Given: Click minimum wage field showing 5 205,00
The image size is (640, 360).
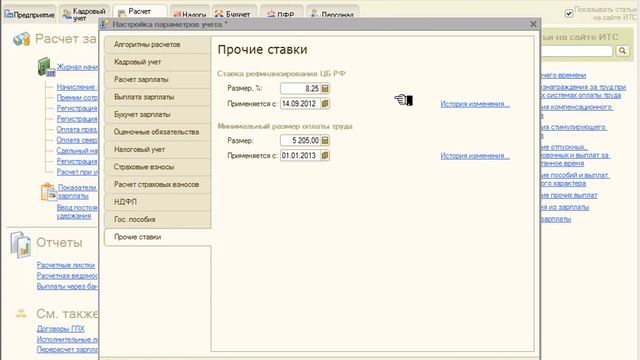Looking at the screenshot, I should 300,140.
